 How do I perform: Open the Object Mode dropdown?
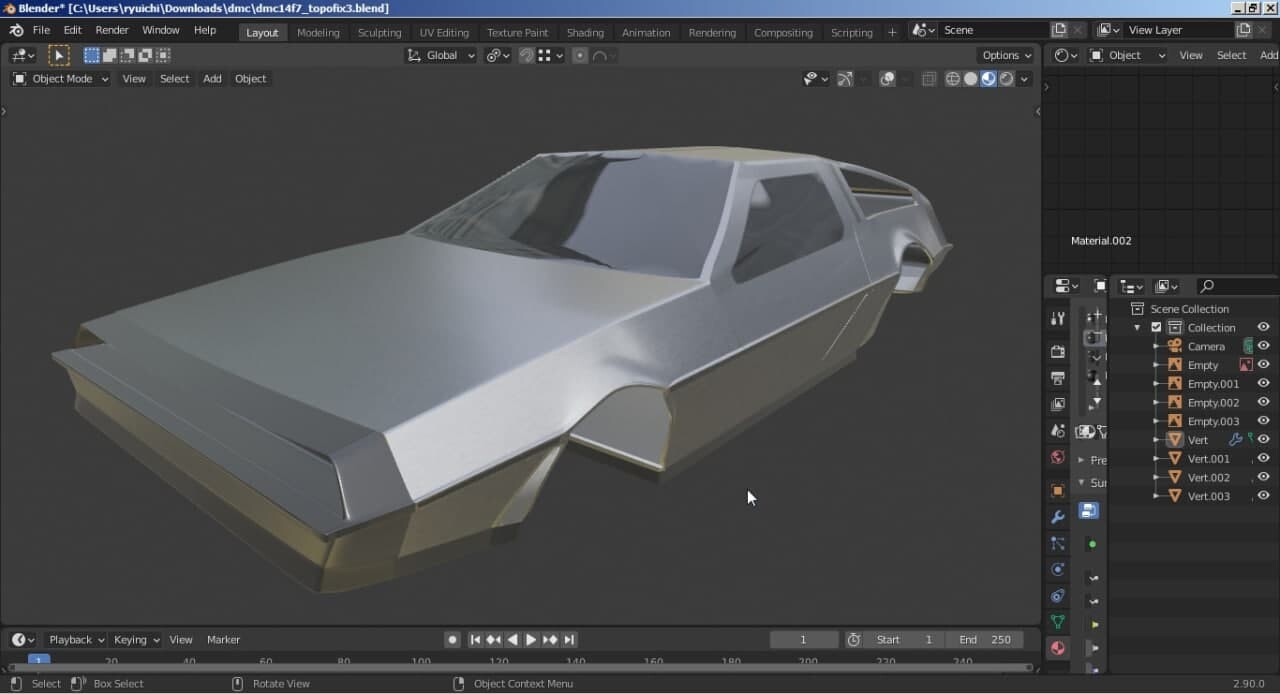pos(60,79)
